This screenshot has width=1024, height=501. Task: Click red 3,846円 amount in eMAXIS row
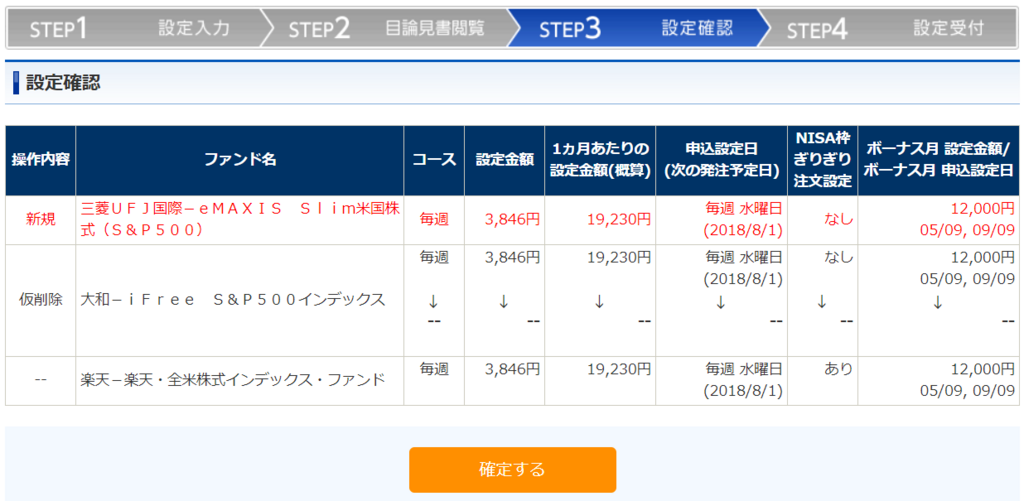(512, 220)
